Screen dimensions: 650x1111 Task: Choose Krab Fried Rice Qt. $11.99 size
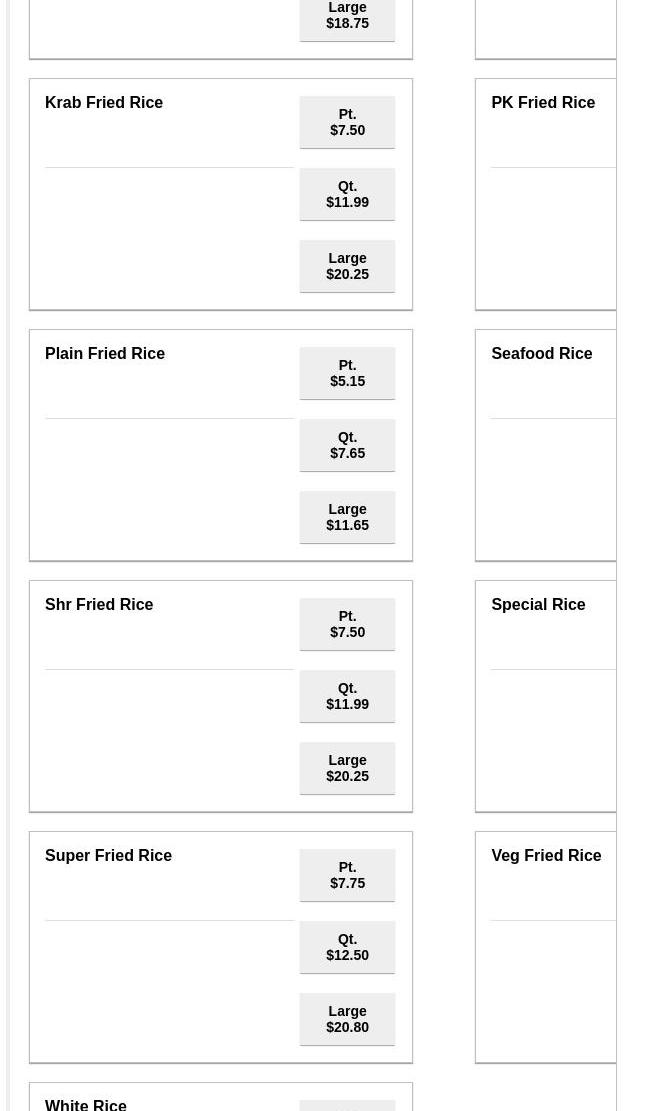pyautogui.click(x=347, y=194)
